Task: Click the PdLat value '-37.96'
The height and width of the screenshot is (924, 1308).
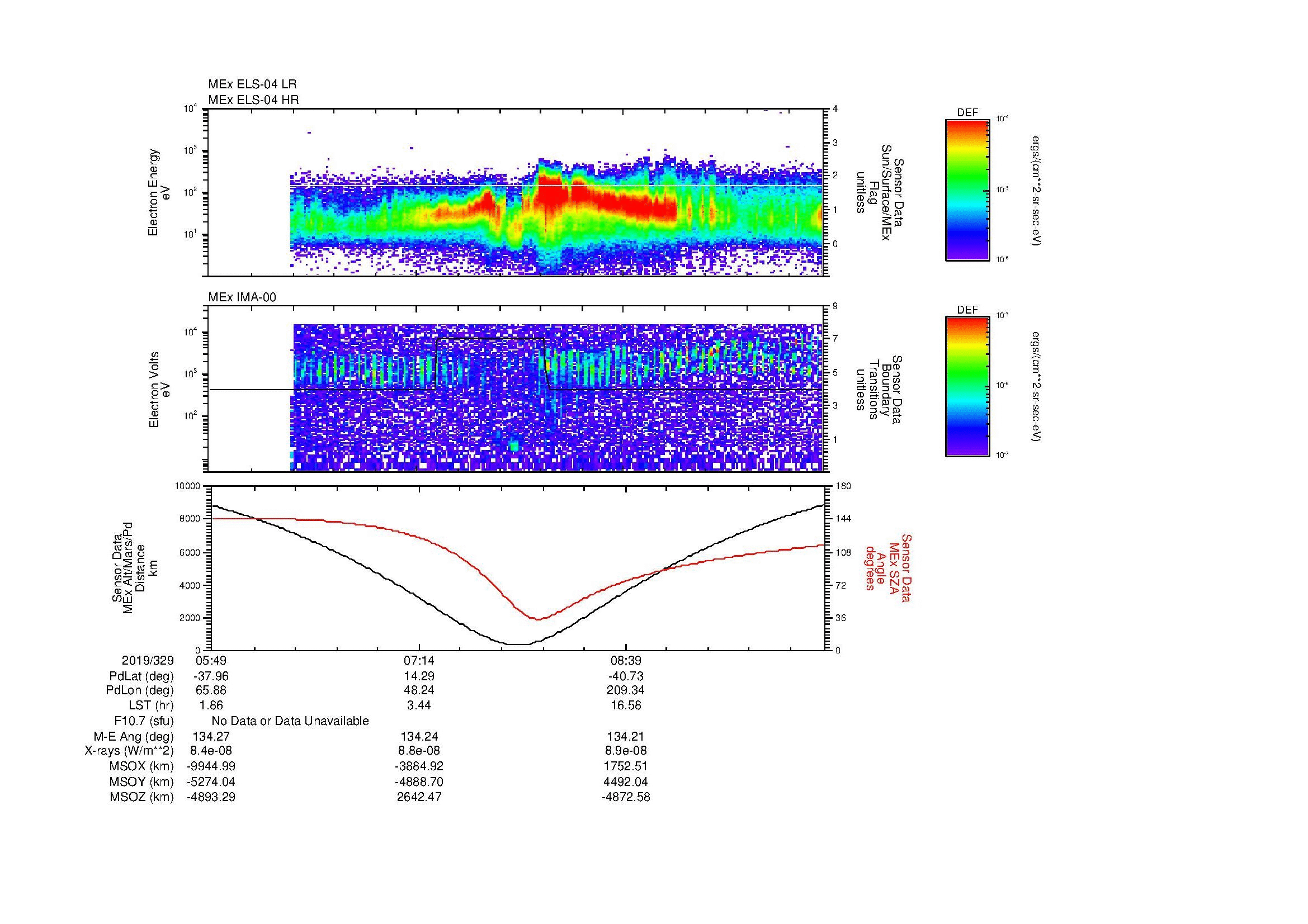Action: point(211,676)
